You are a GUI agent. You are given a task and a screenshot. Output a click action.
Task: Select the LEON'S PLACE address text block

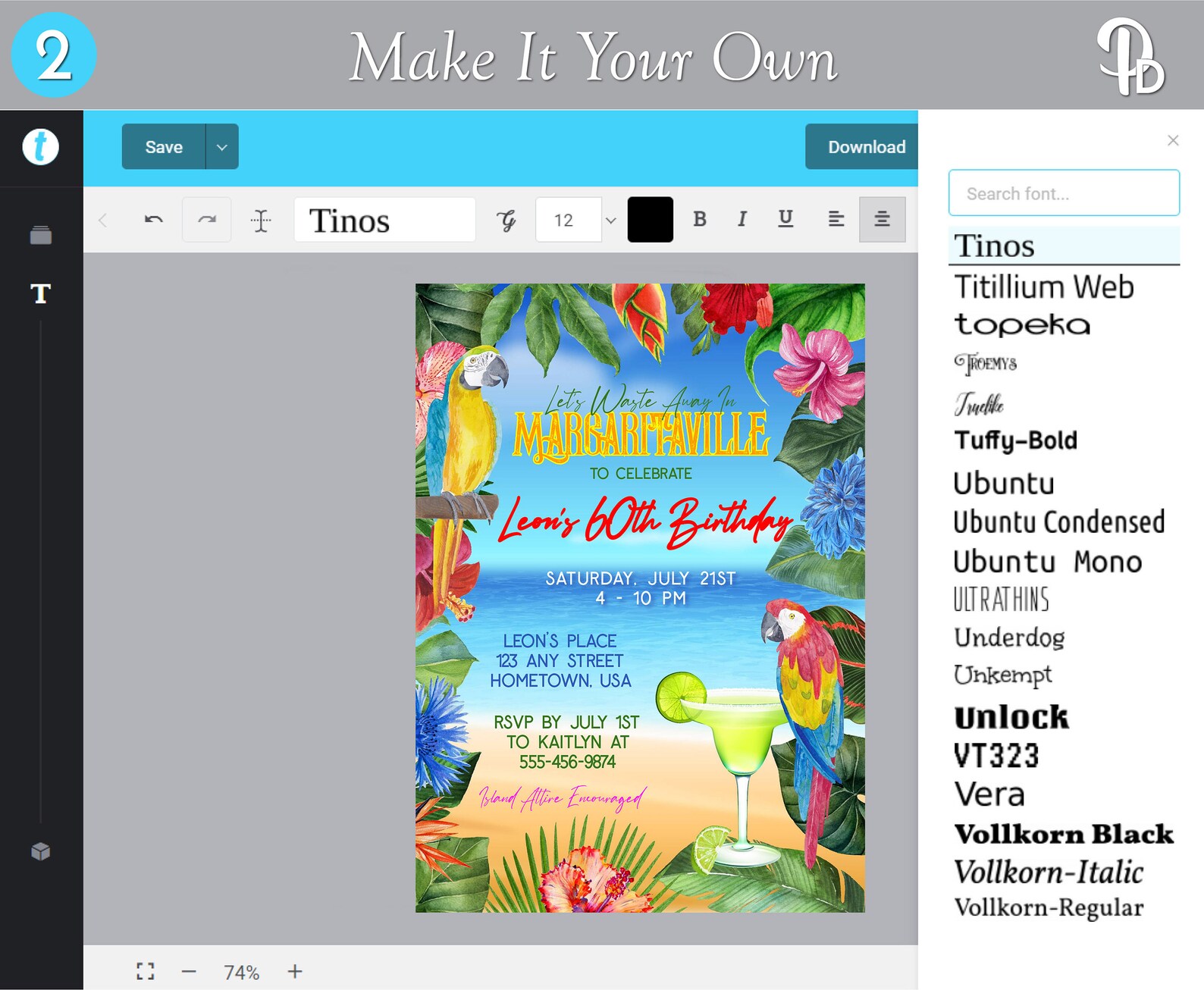pos(560,661)
